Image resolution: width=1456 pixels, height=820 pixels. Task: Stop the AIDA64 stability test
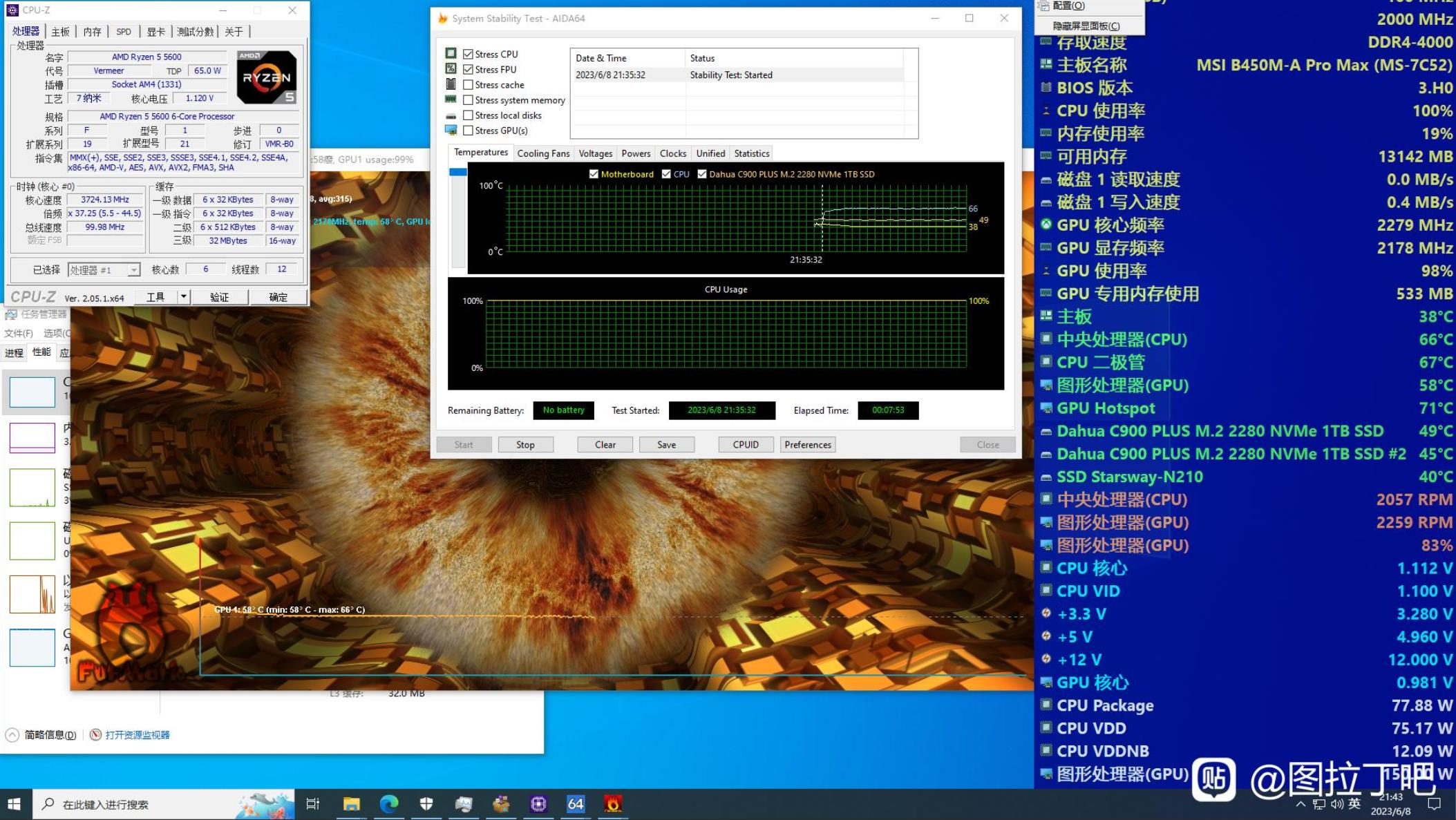[x=525, y=445]
